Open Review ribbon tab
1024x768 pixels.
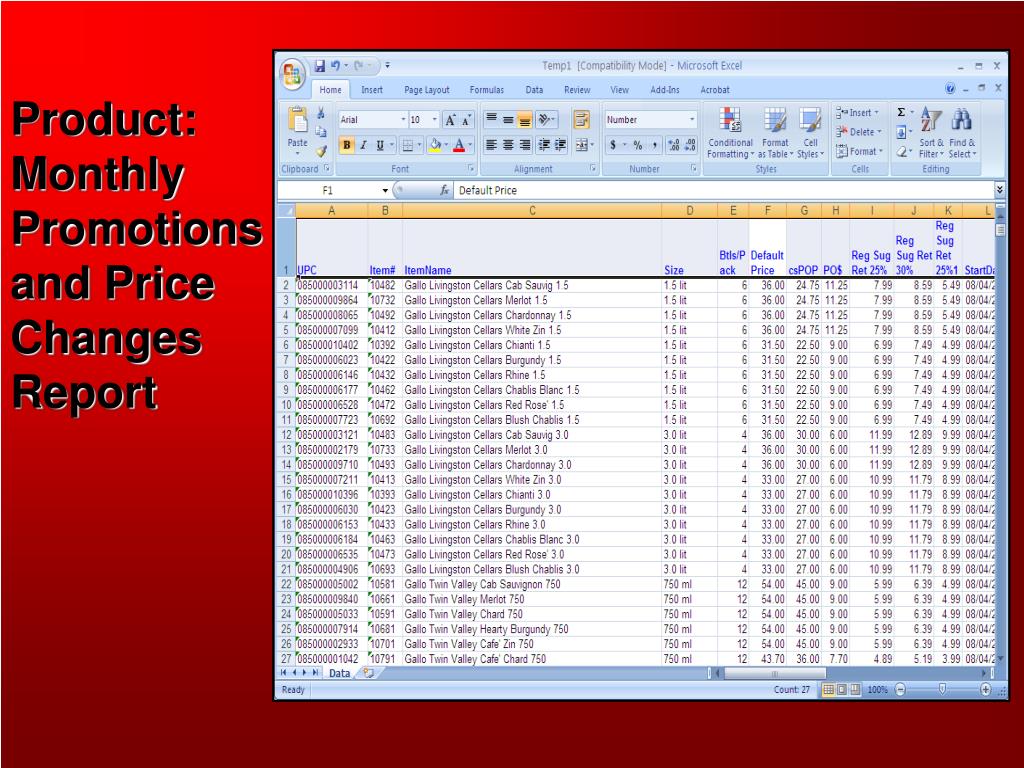pos(577,90)
